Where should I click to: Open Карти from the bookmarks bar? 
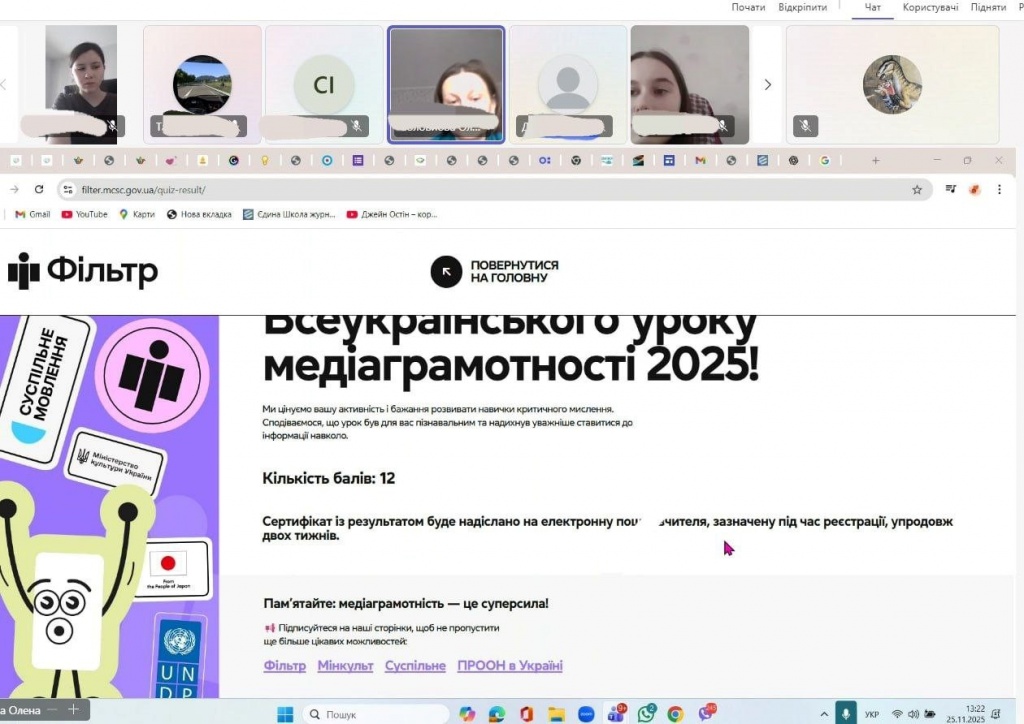pos(137,213)
